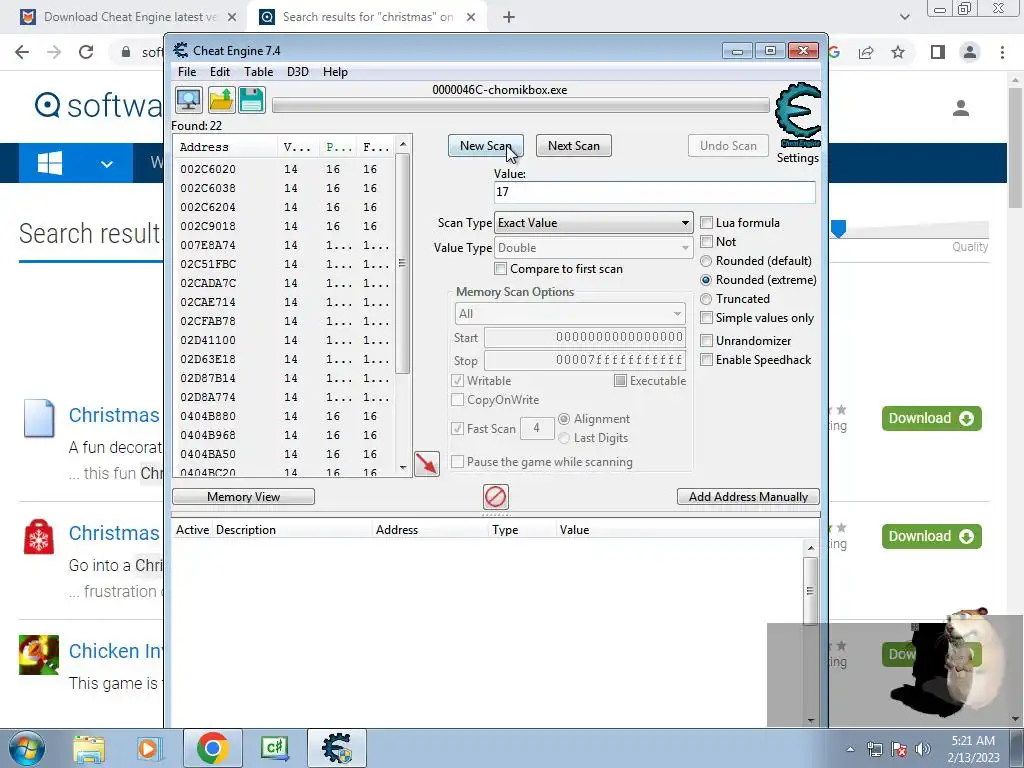Click the red arrow copy-to-address-list icon

click(426, 464)
